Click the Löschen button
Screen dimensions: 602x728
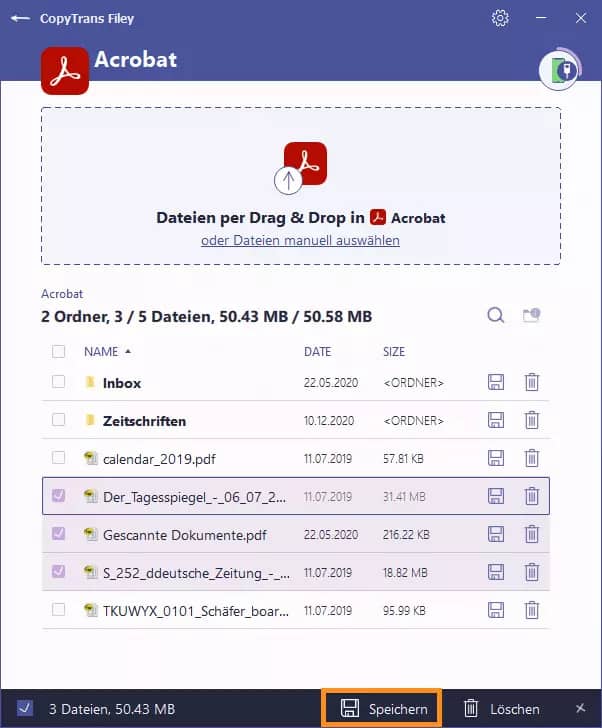click(x=502, y=709)
